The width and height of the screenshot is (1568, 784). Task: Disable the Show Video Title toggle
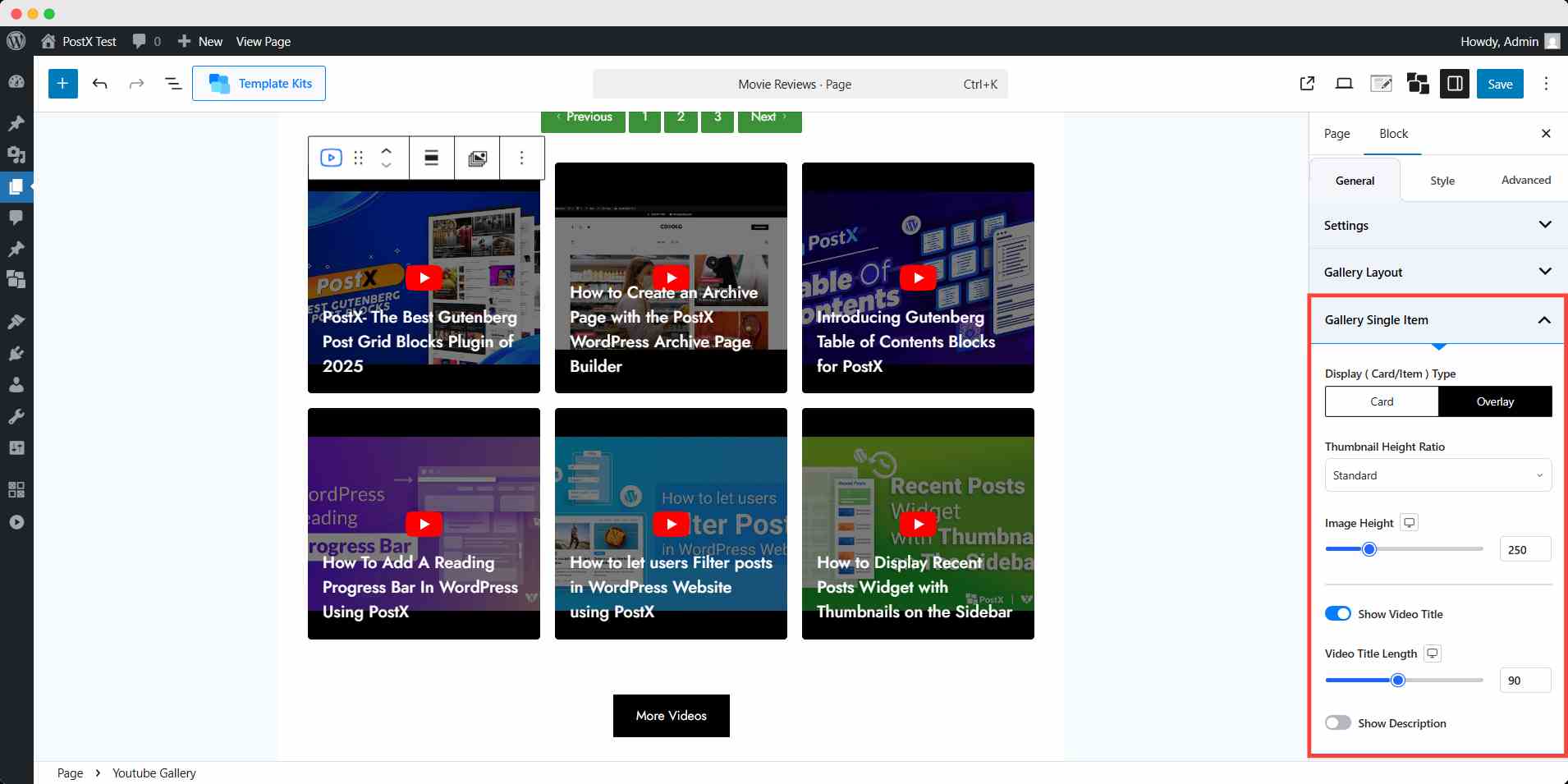click(1337, 614)
